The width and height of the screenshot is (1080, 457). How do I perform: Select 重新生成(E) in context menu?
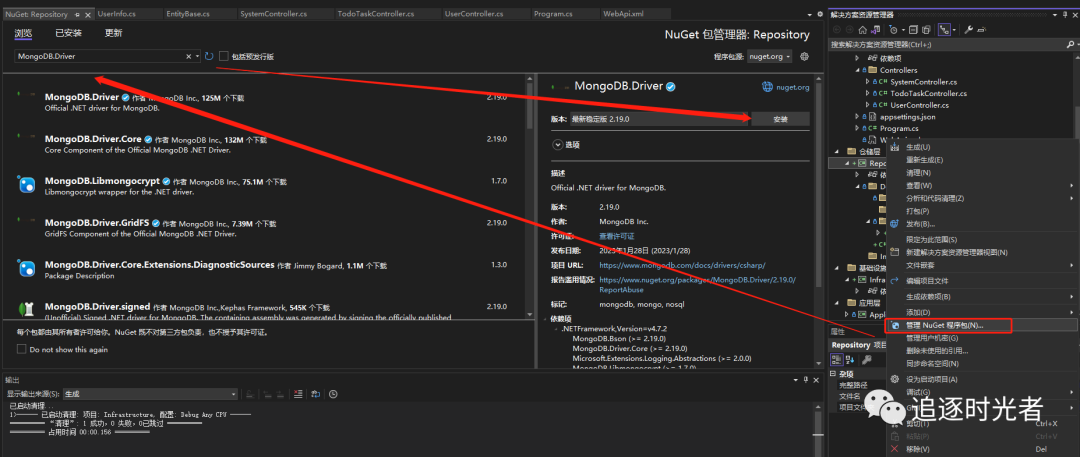(924, 160)
